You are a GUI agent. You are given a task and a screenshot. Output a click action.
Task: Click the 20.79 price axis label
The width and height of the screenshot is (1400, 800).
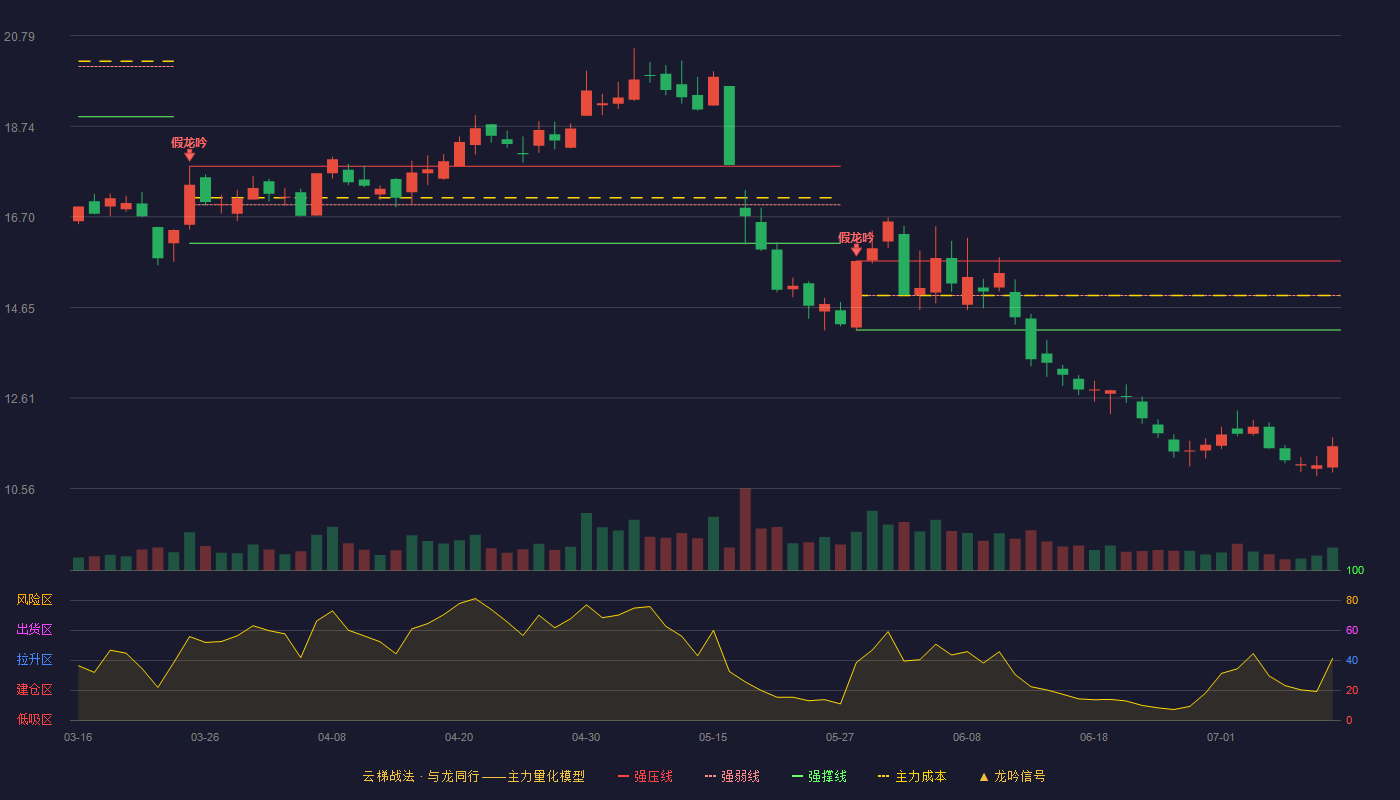[x=19, y=37]
